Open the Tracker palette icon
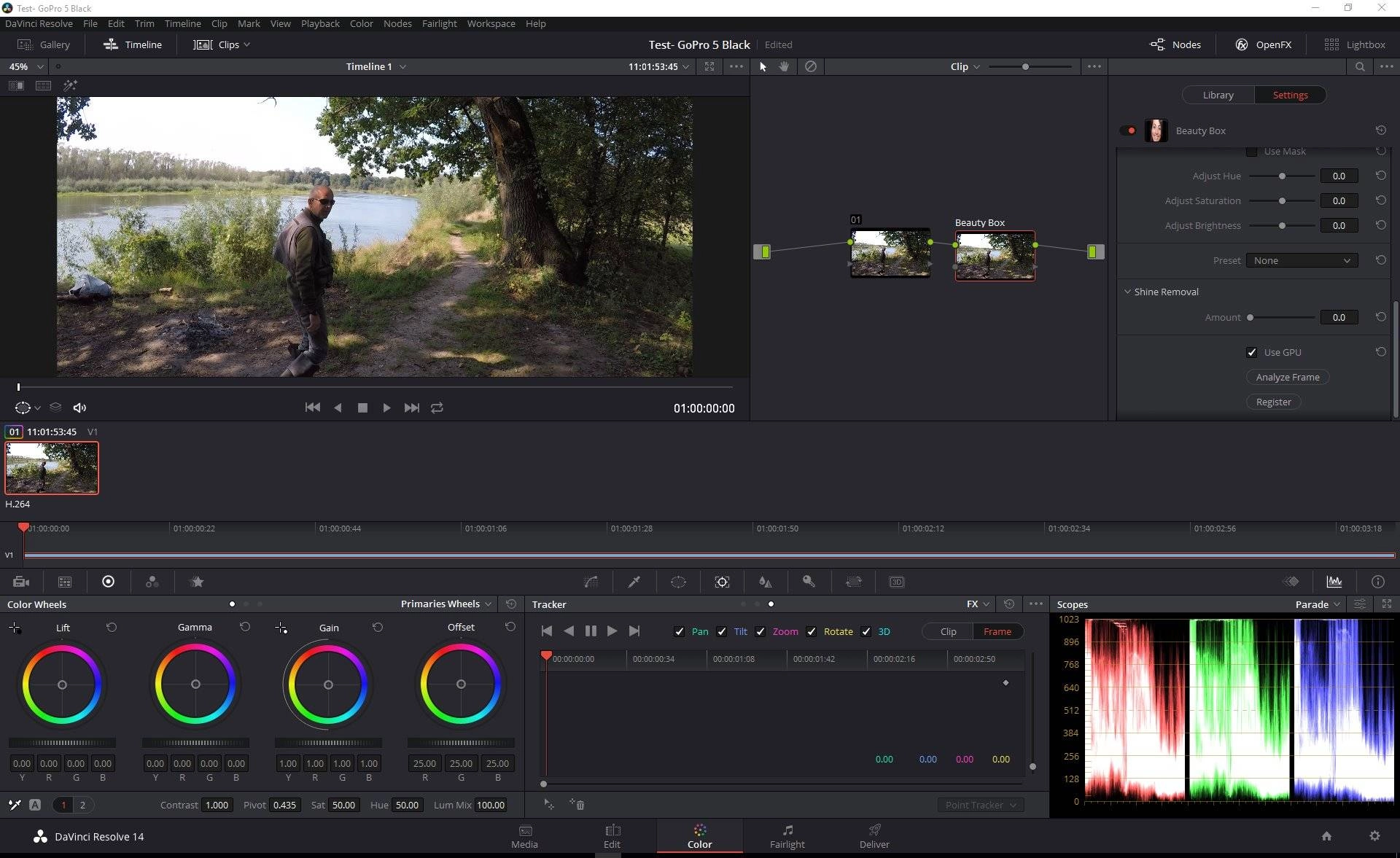1400x858 pixels. tap(722, 582)
